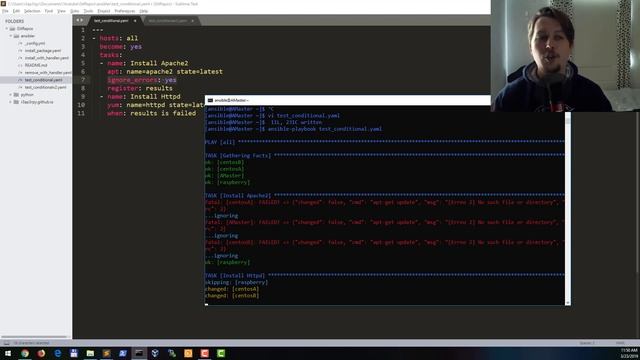Open install_with_handler.yaml in the sidebar
The height and width of the screenshot is (360, 640).
pyautogui.click(x=47, y=58)
